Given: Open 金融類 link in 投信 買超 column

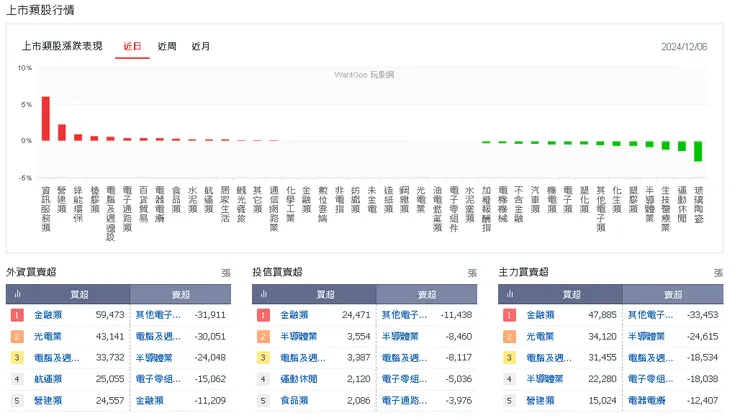Looking at the screenshot, I should click(x=294, y=315).
